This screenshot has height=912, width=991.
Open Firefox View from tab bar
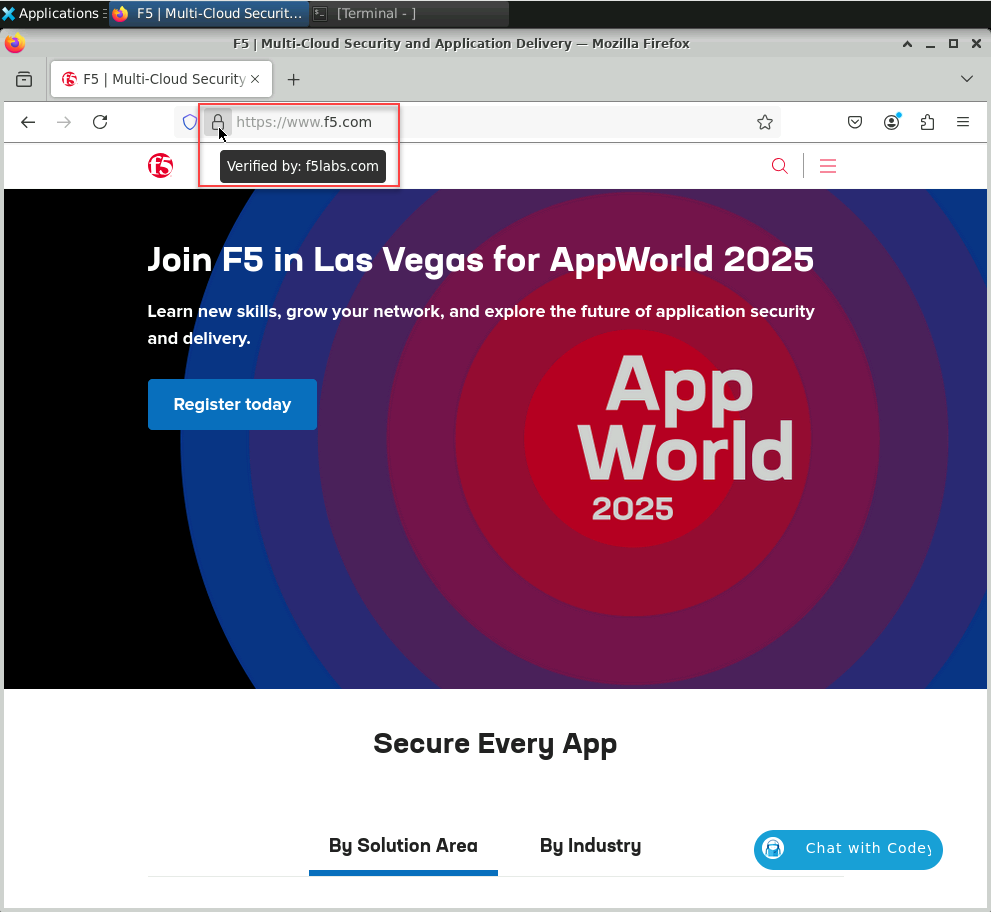coord(24,79)
